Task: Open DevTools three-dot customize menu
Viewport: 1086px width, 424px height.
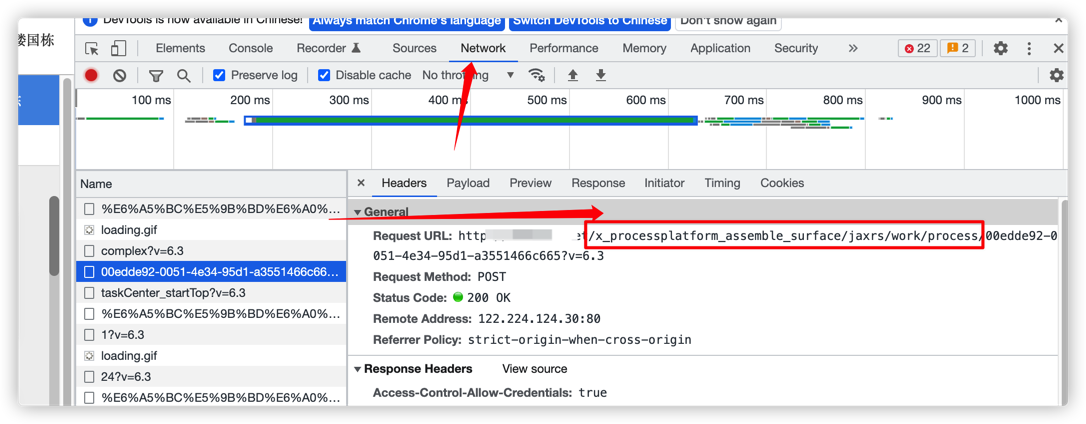Action: click(1030, 48)
